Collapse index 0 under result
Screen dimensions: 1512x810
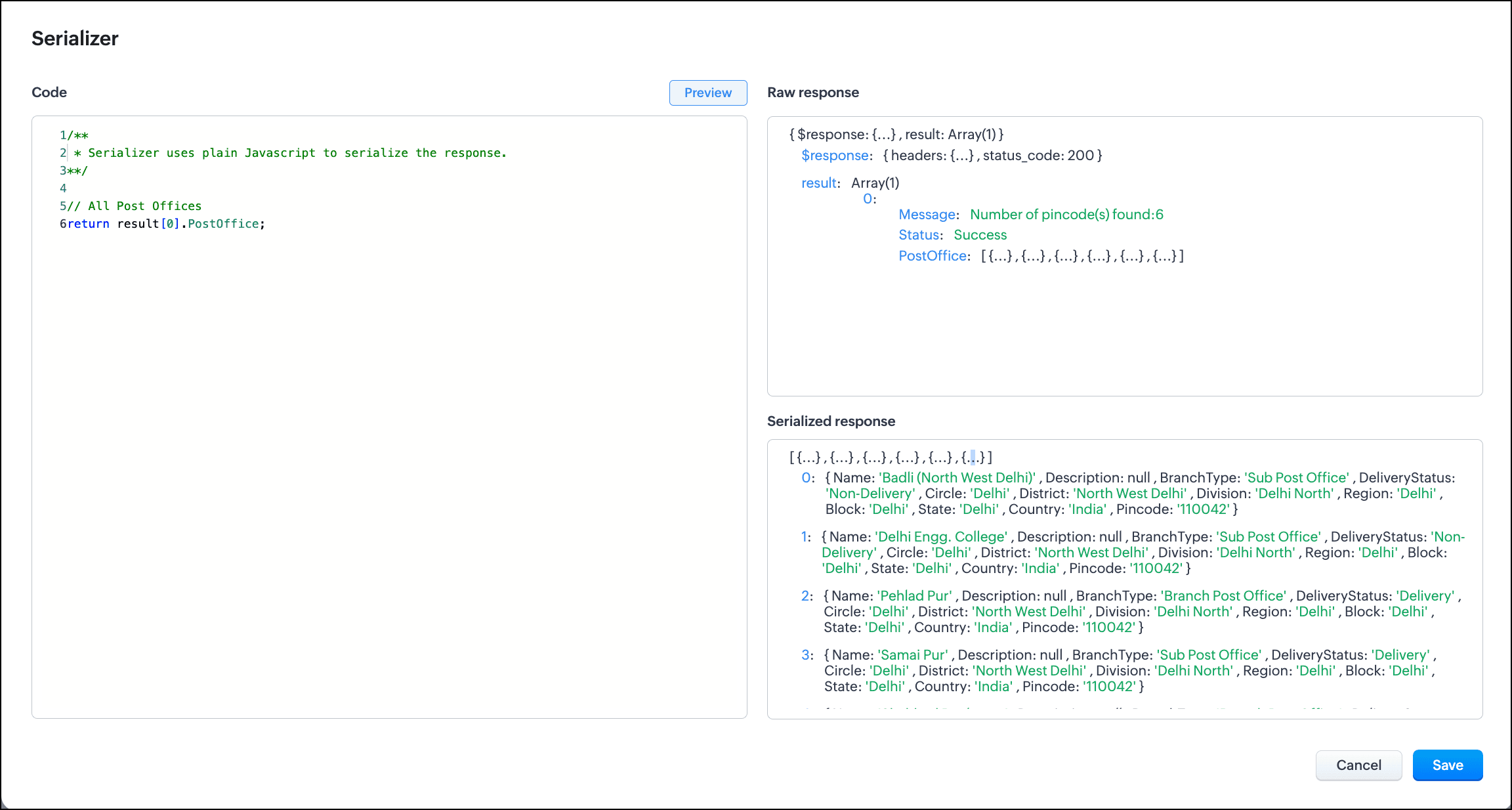click(868, 199)
